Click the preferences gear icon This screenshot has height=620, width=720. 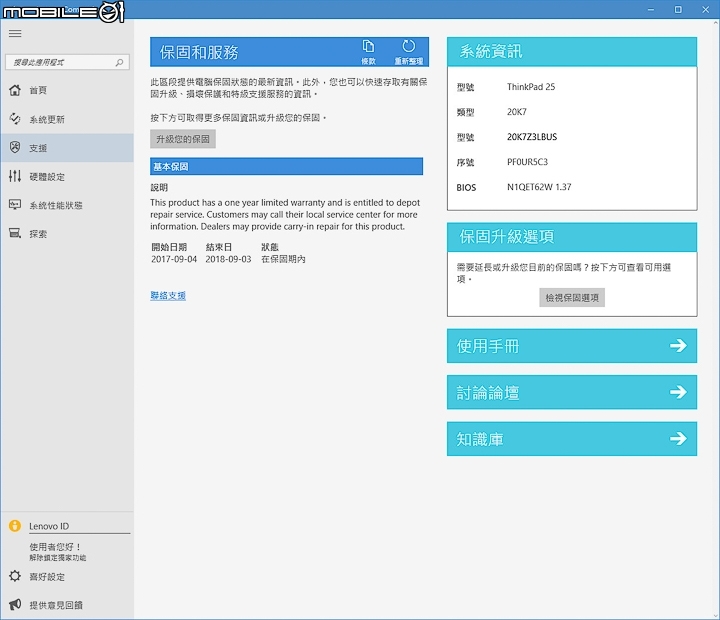tap(15, 576)
